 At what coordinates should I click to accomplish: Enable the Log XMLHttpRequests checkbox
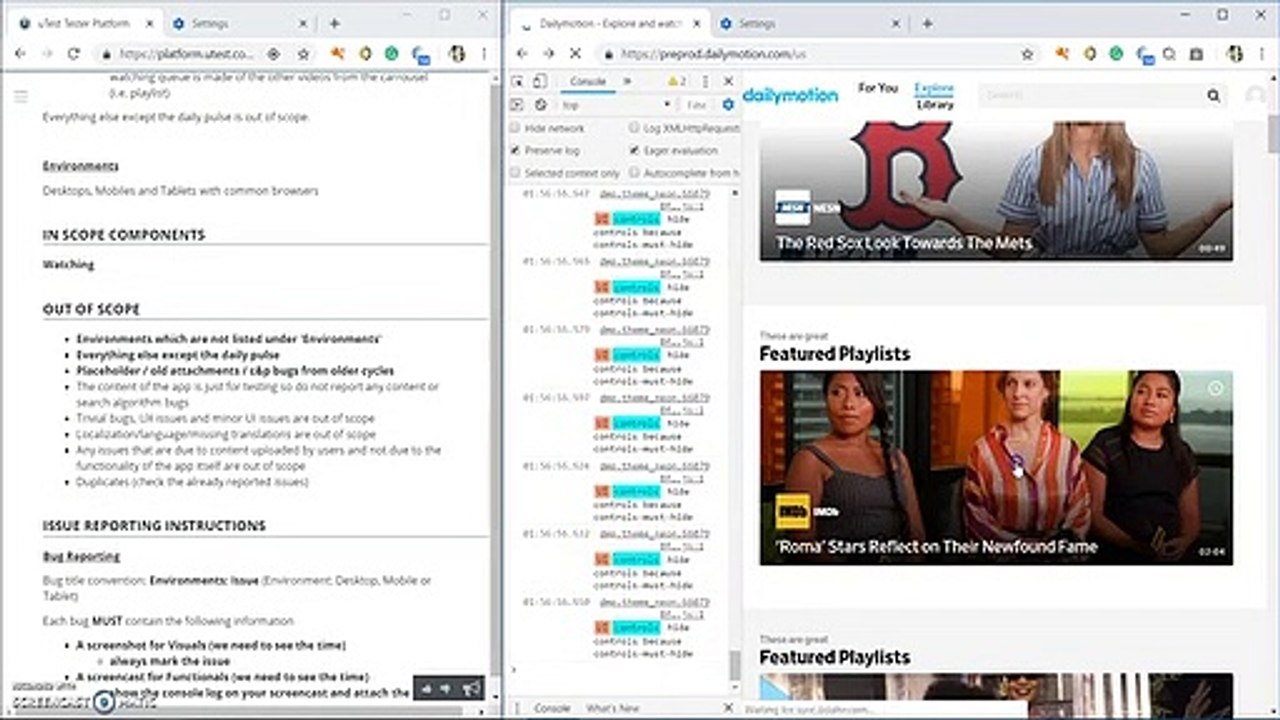pyautogui.click(x=635, y=128)
